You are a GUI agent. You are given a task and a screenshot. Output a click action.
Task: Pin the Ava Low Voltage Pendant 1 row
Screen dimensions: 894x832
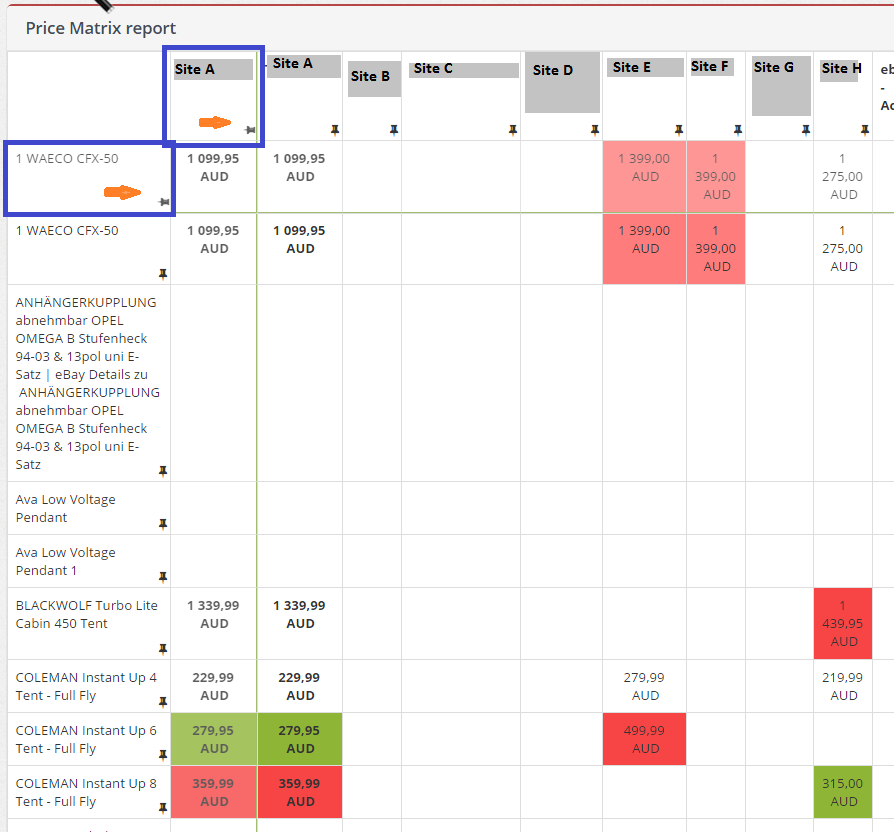point(163,577)
